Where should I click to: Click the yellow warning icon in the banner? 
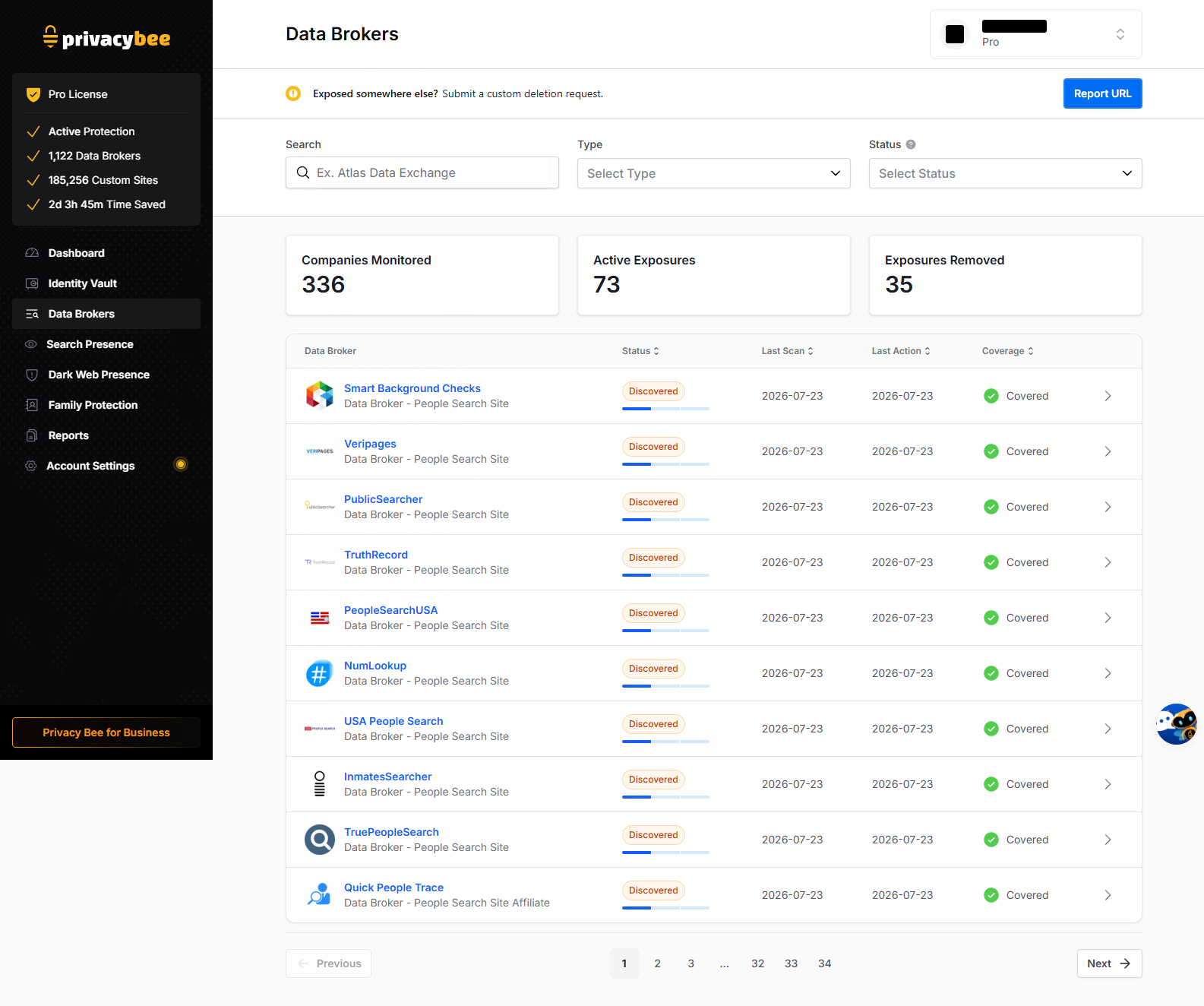tap(293, 93)
